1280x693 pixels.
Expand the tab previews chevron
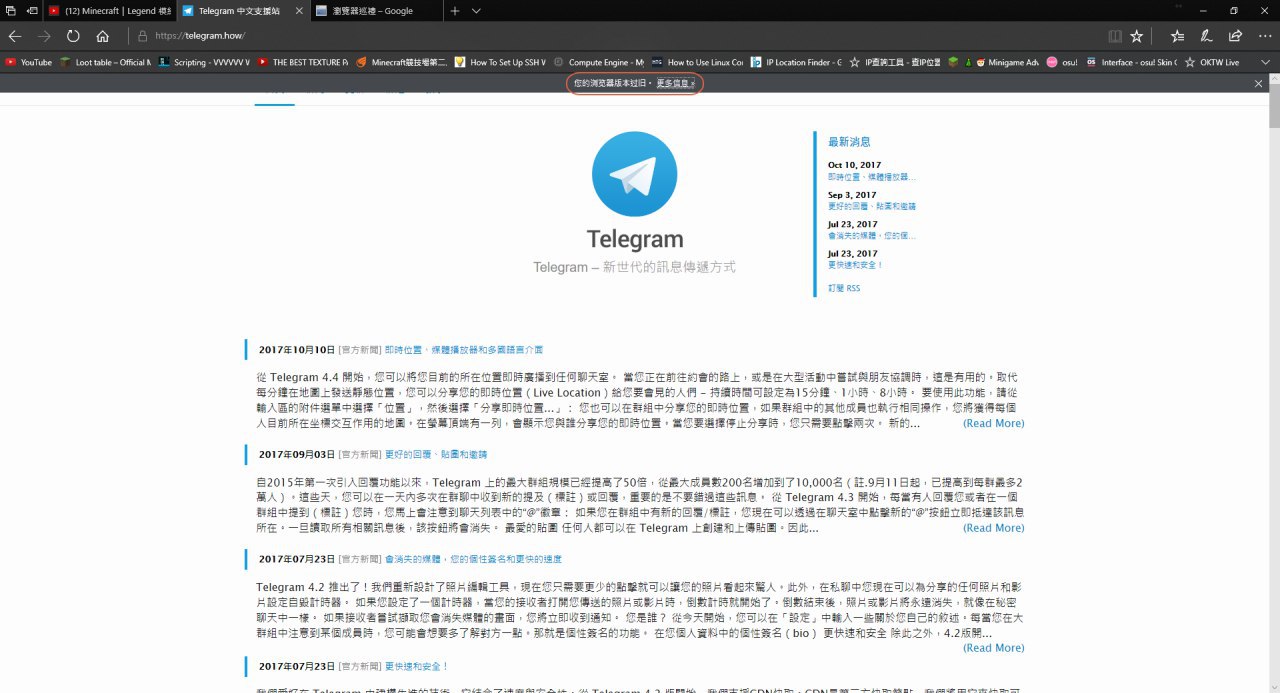coord(477,10)
